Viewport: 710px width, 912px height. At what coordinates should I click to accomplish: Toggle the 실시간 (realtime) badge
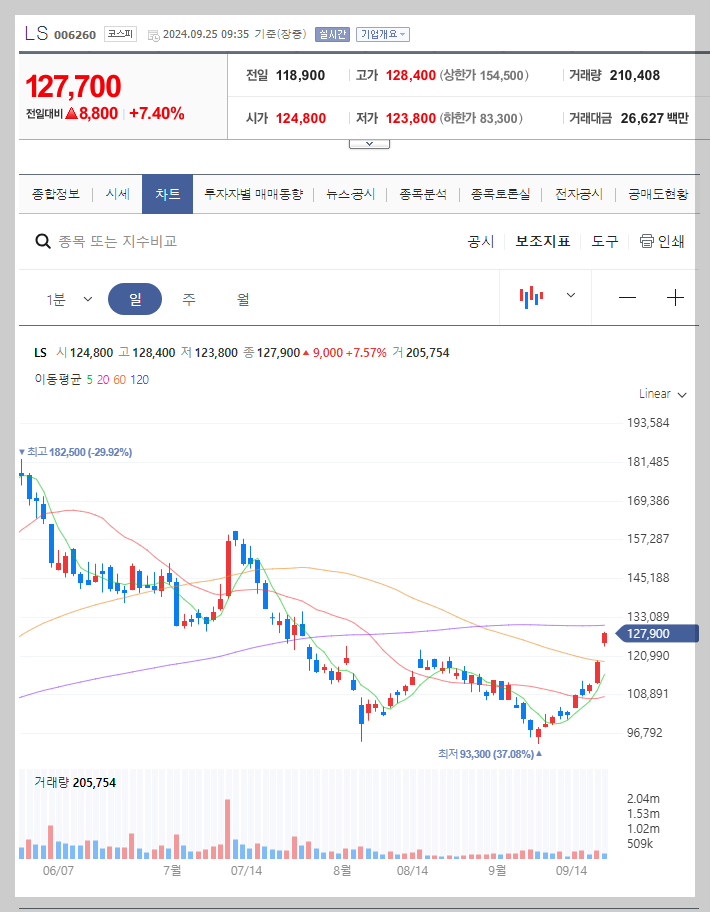click(331, 33)
